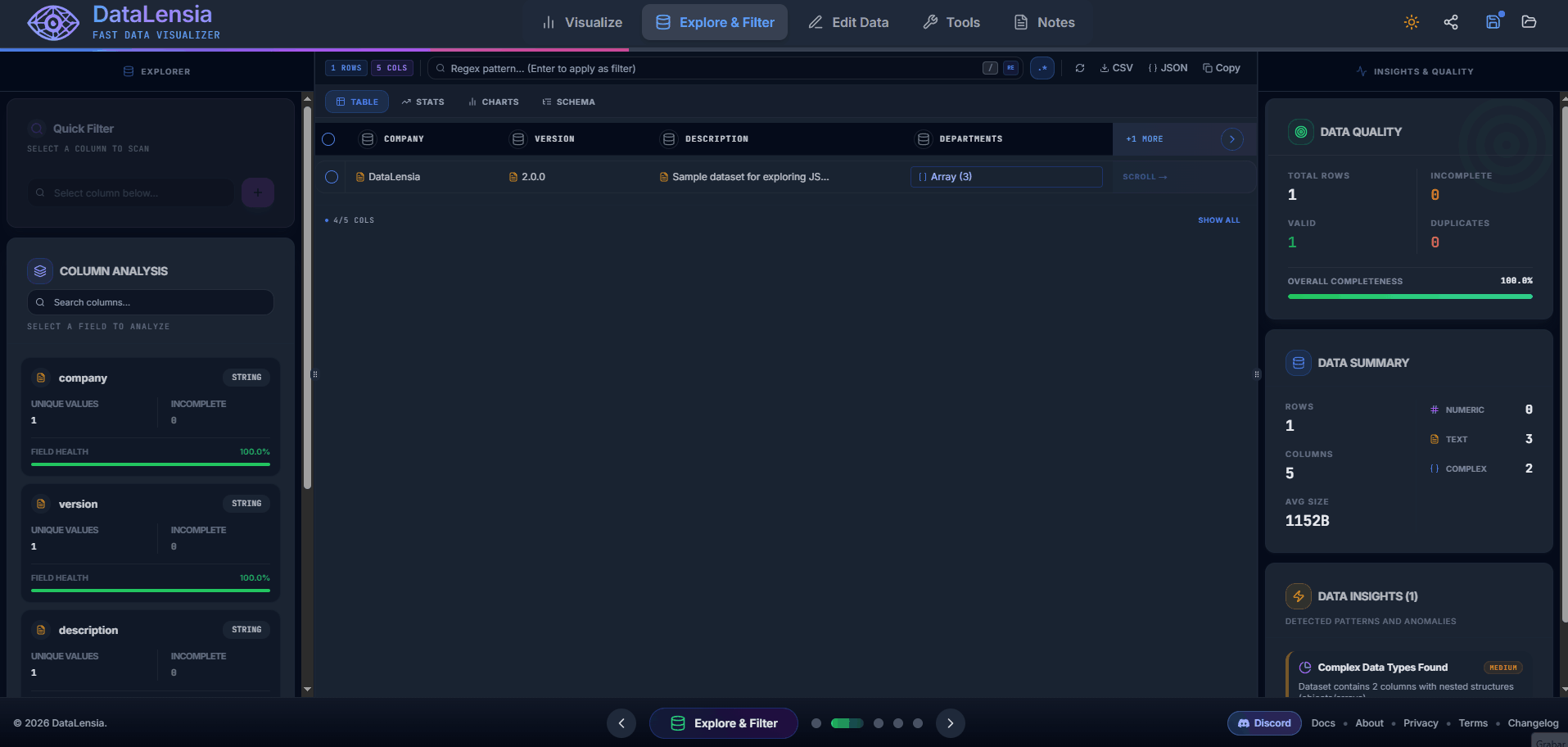This screenshot has width=1568, height=747.
Task: Open the Tools tab
Action: [951, 22]
